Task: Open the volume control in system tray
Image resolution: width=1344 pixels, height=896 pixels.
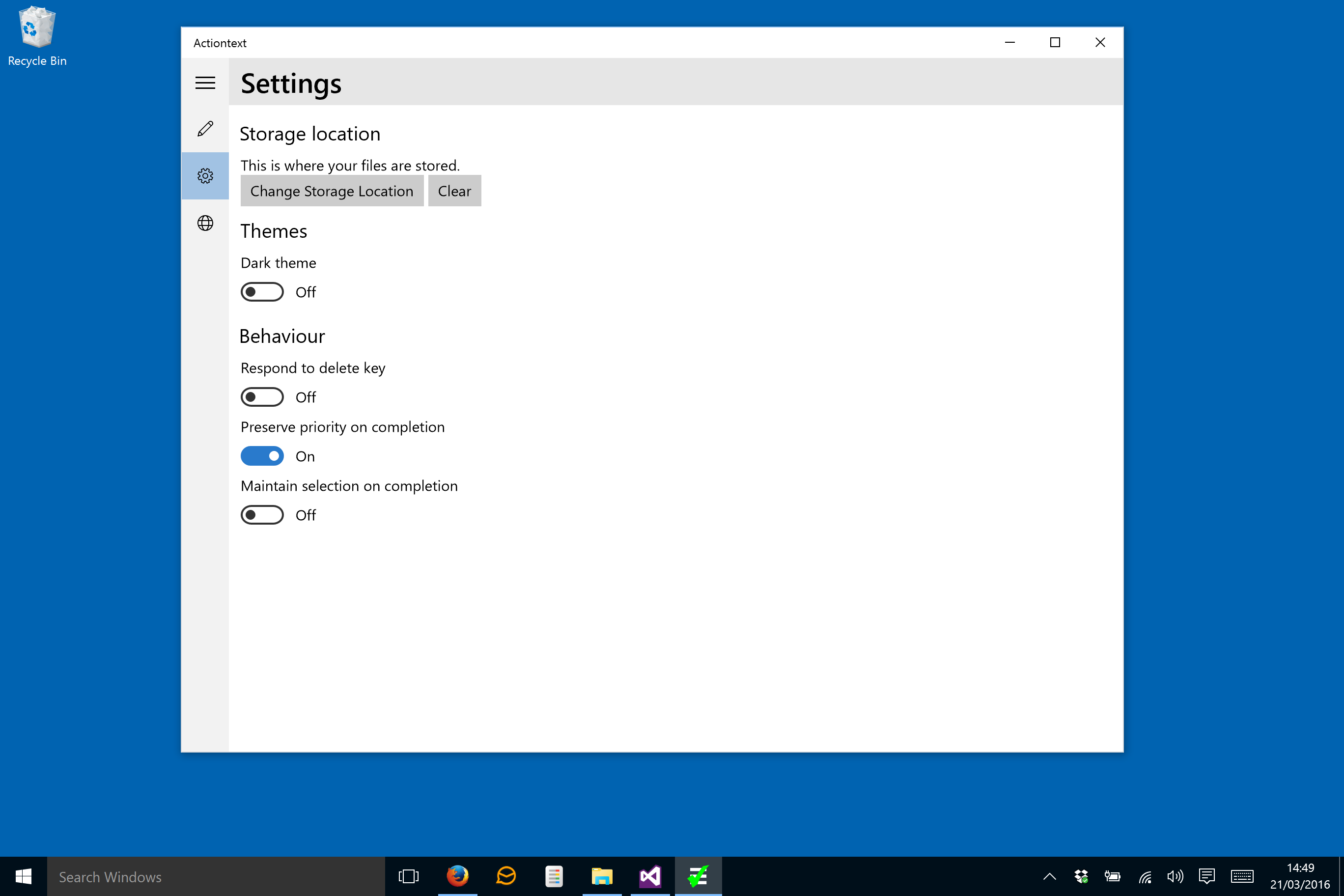Action: click(x=1175, y=876)
